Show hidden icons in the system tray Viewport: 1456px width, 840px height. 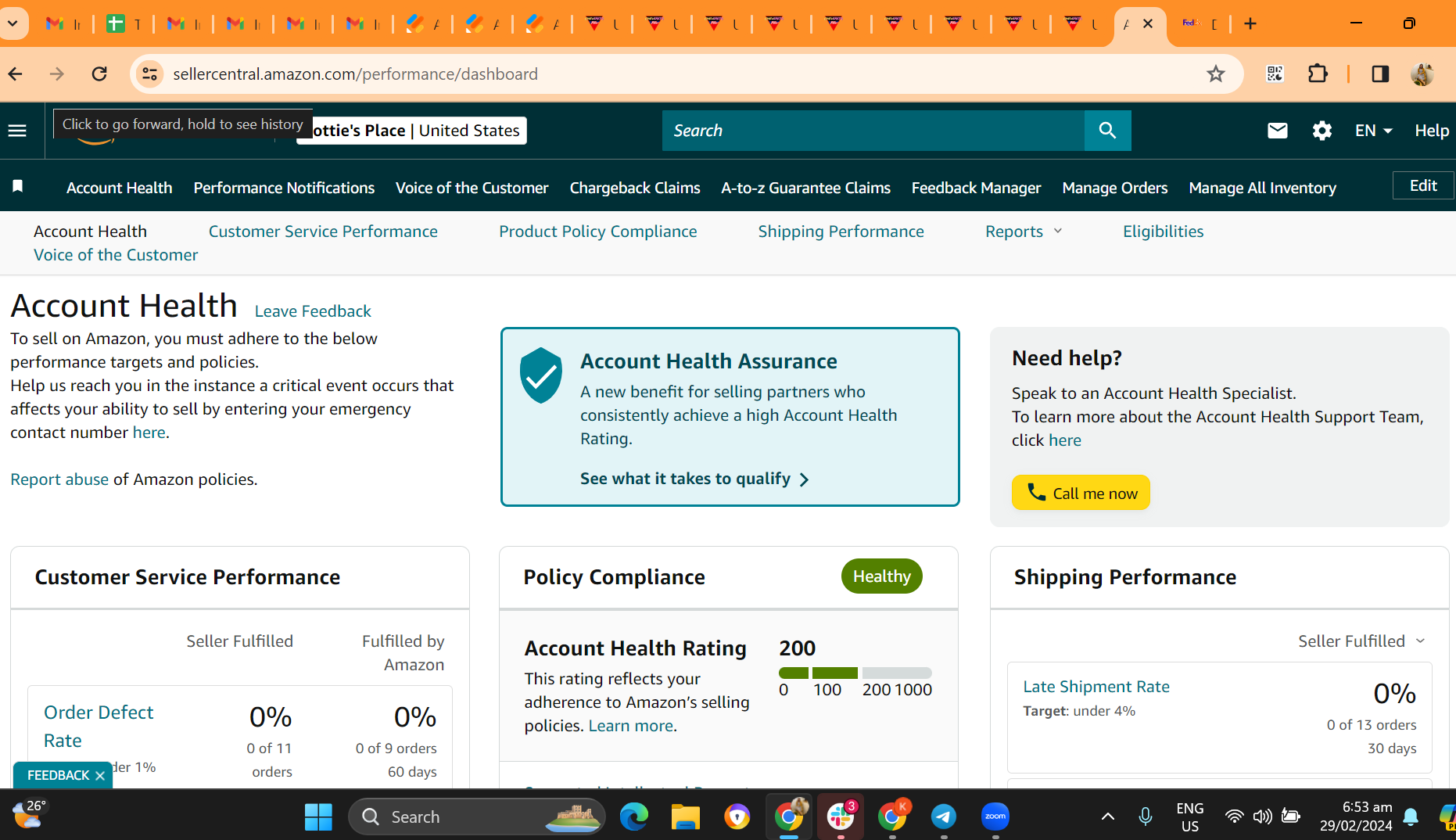[1108, 817]
